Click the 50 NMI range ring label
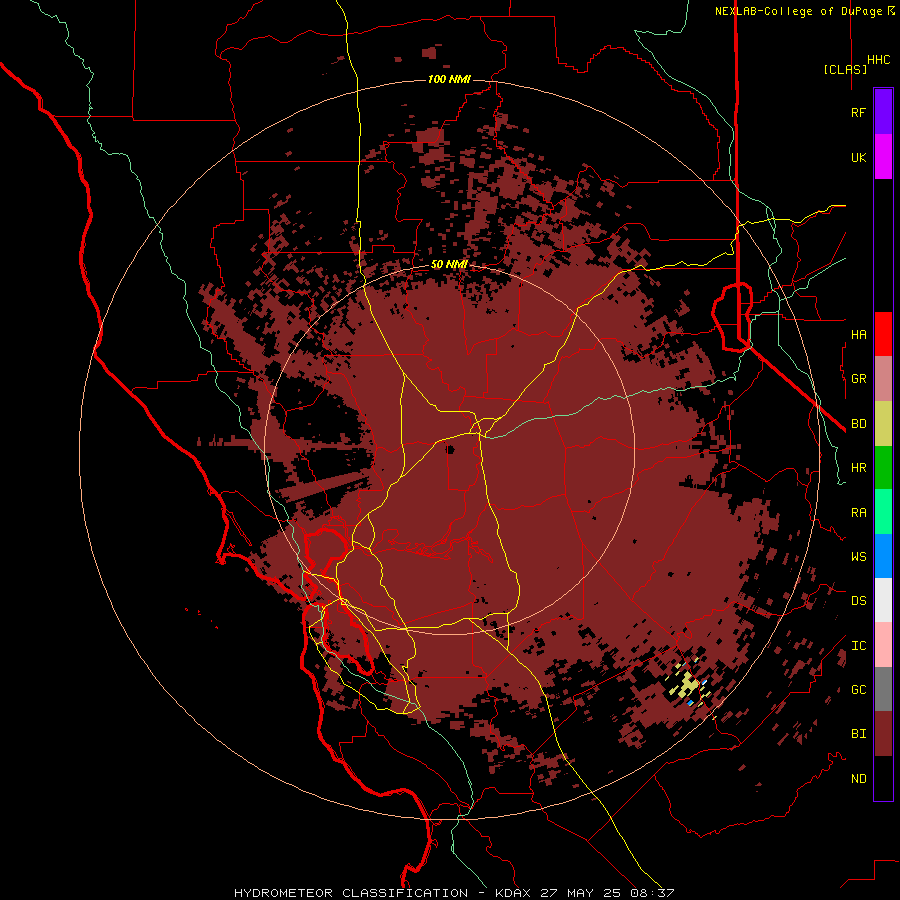The image size is (900, 900). (449, 264)
